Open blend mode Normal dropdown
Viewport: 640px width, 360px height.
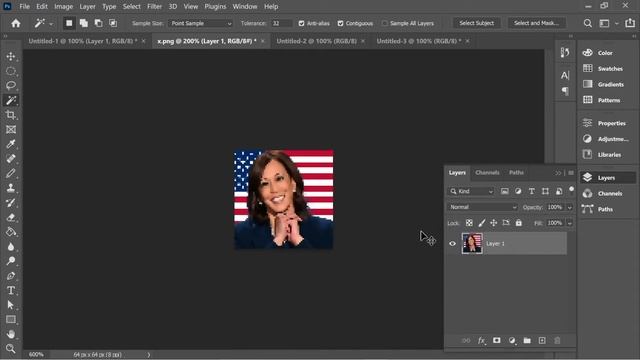(482, 207)
